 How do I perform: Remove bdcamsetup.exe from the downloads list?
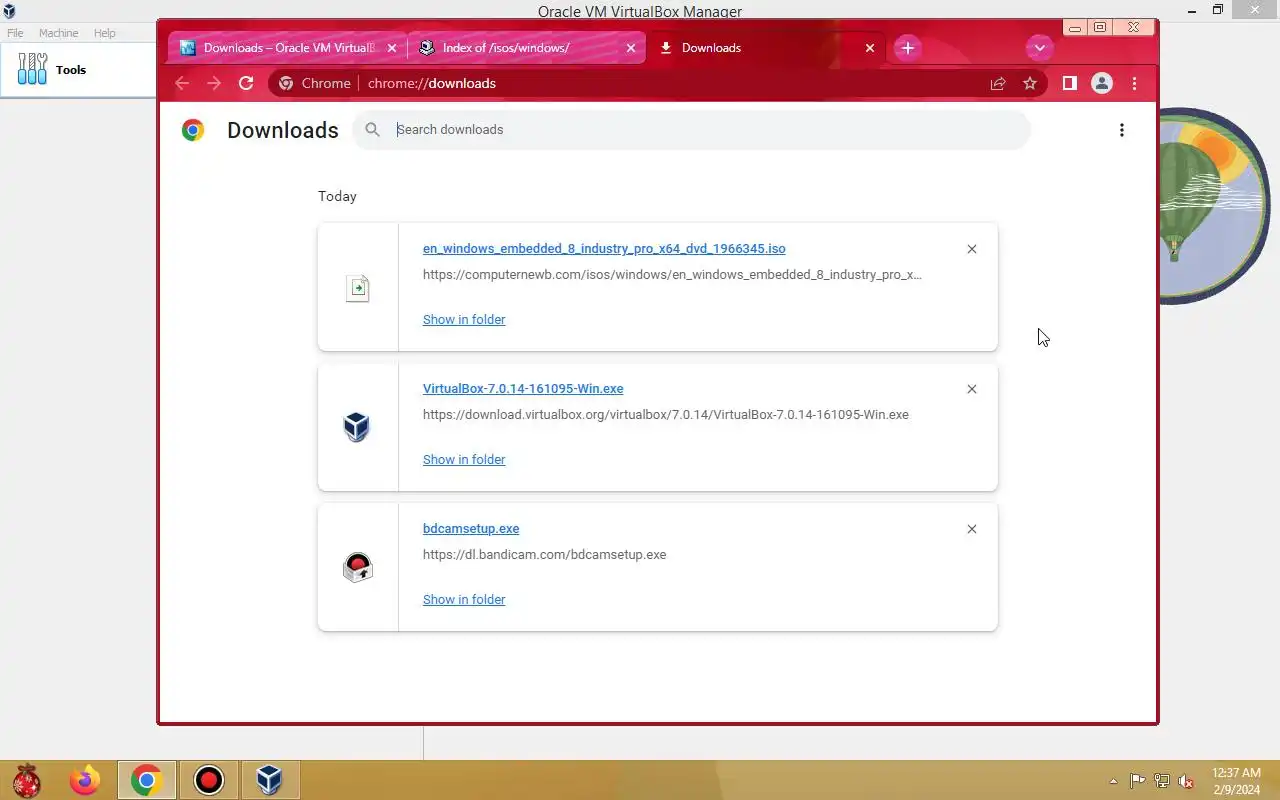click(x=972, y=529)
